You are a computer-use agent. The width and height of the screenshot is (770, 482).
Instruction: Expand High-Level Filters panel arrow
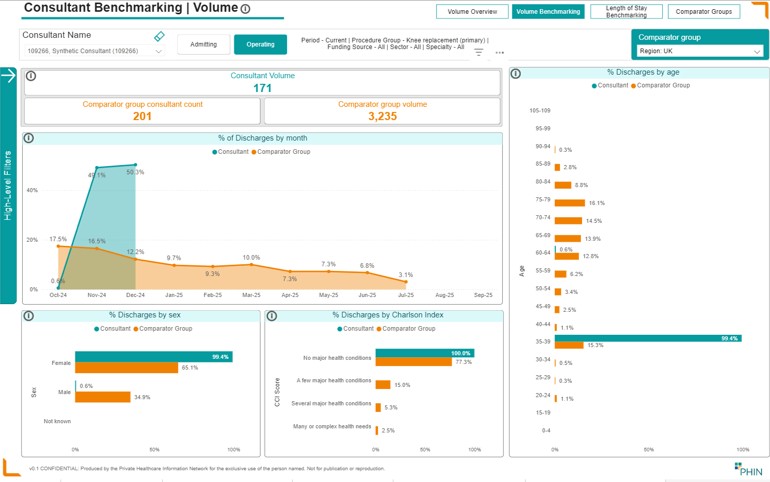[8, 75]
